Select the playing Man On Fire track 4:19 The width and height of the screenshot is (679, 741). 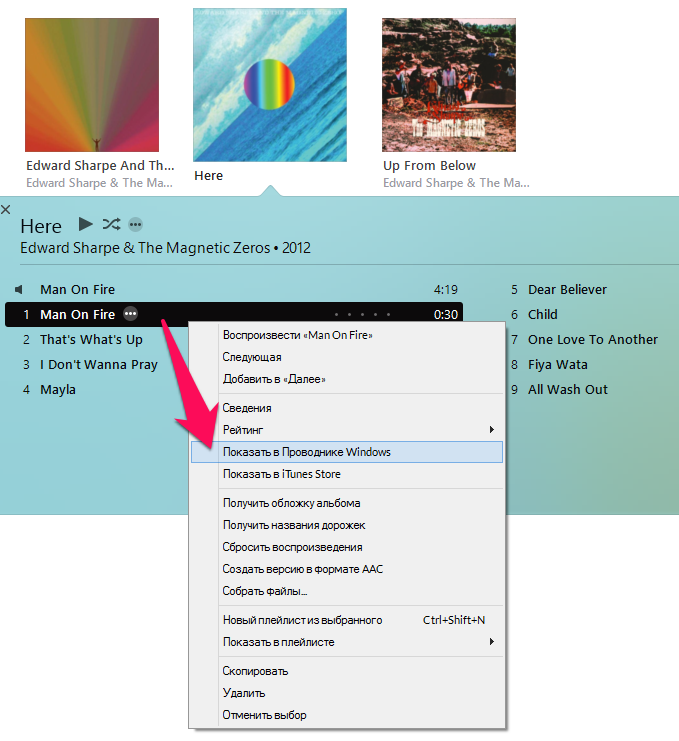[x=234, y=289]
